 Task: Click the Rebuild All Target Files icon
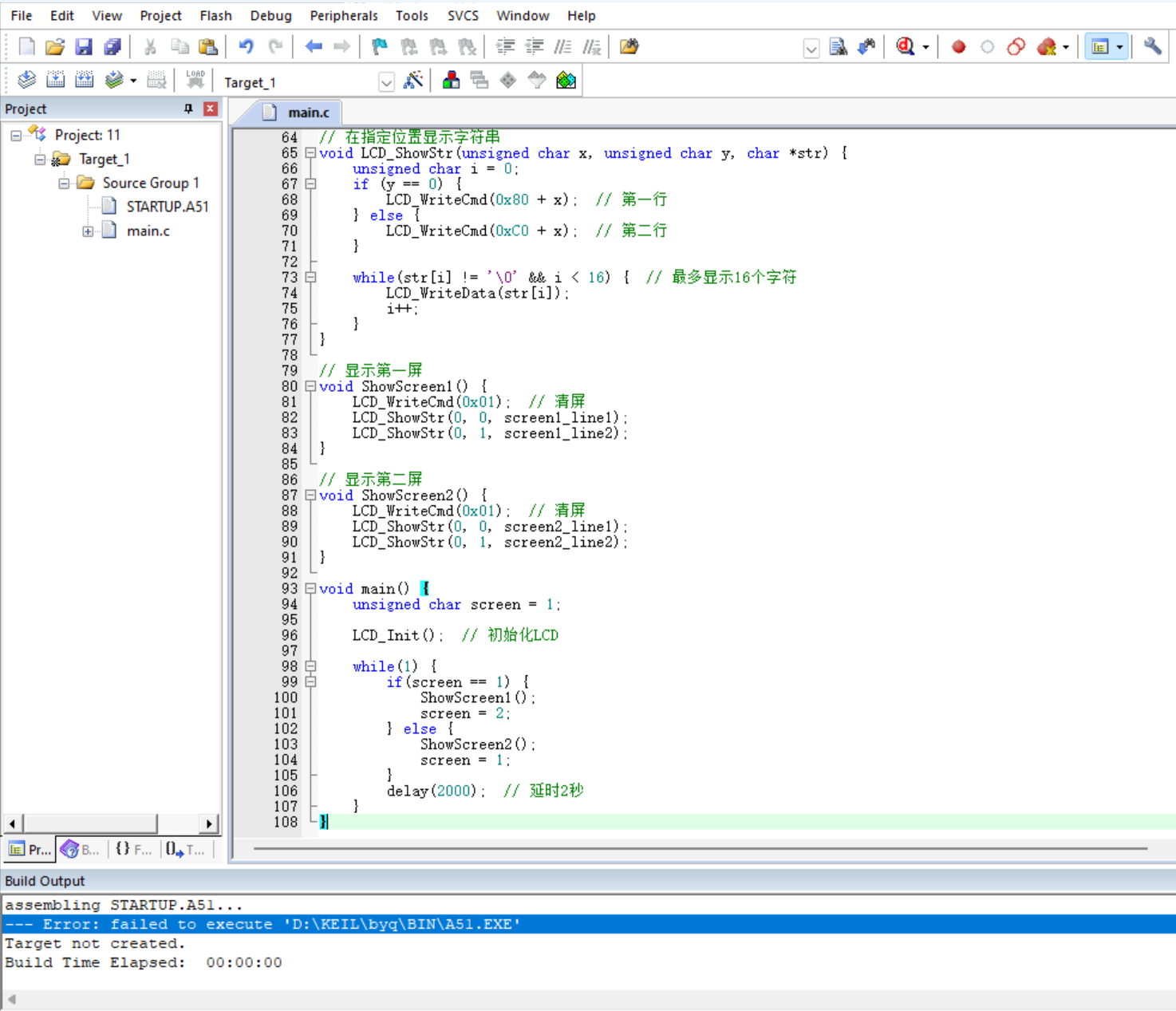[83, 79]
